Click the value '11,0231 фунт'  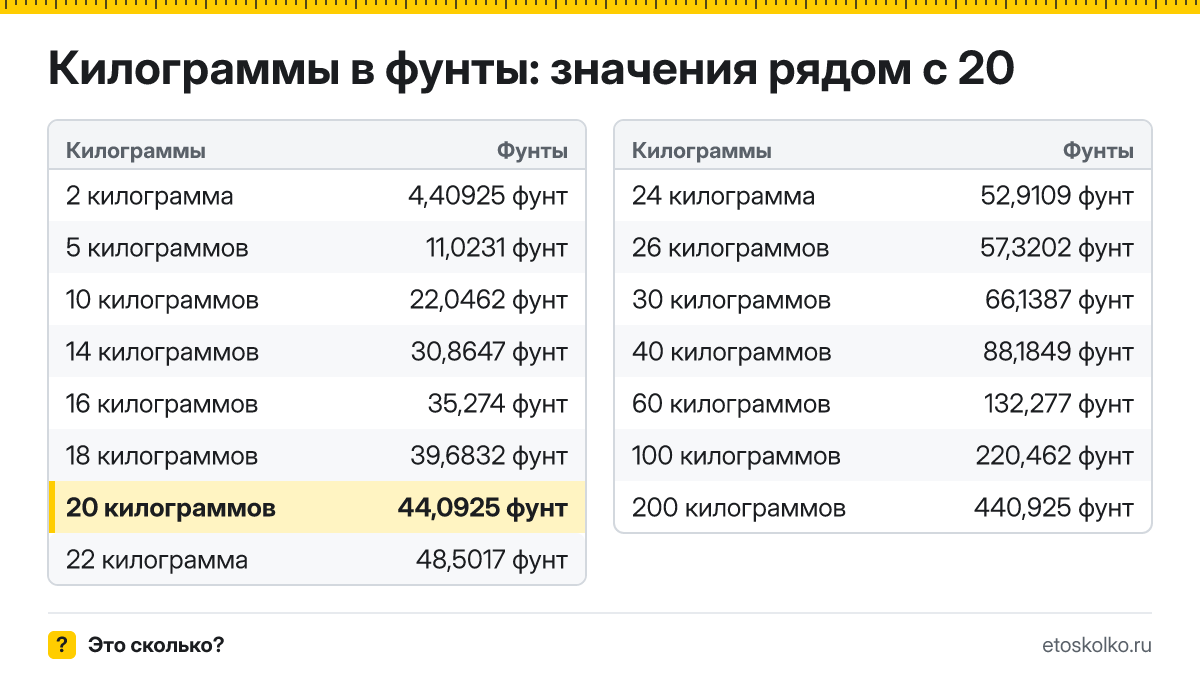click(497, 248)
